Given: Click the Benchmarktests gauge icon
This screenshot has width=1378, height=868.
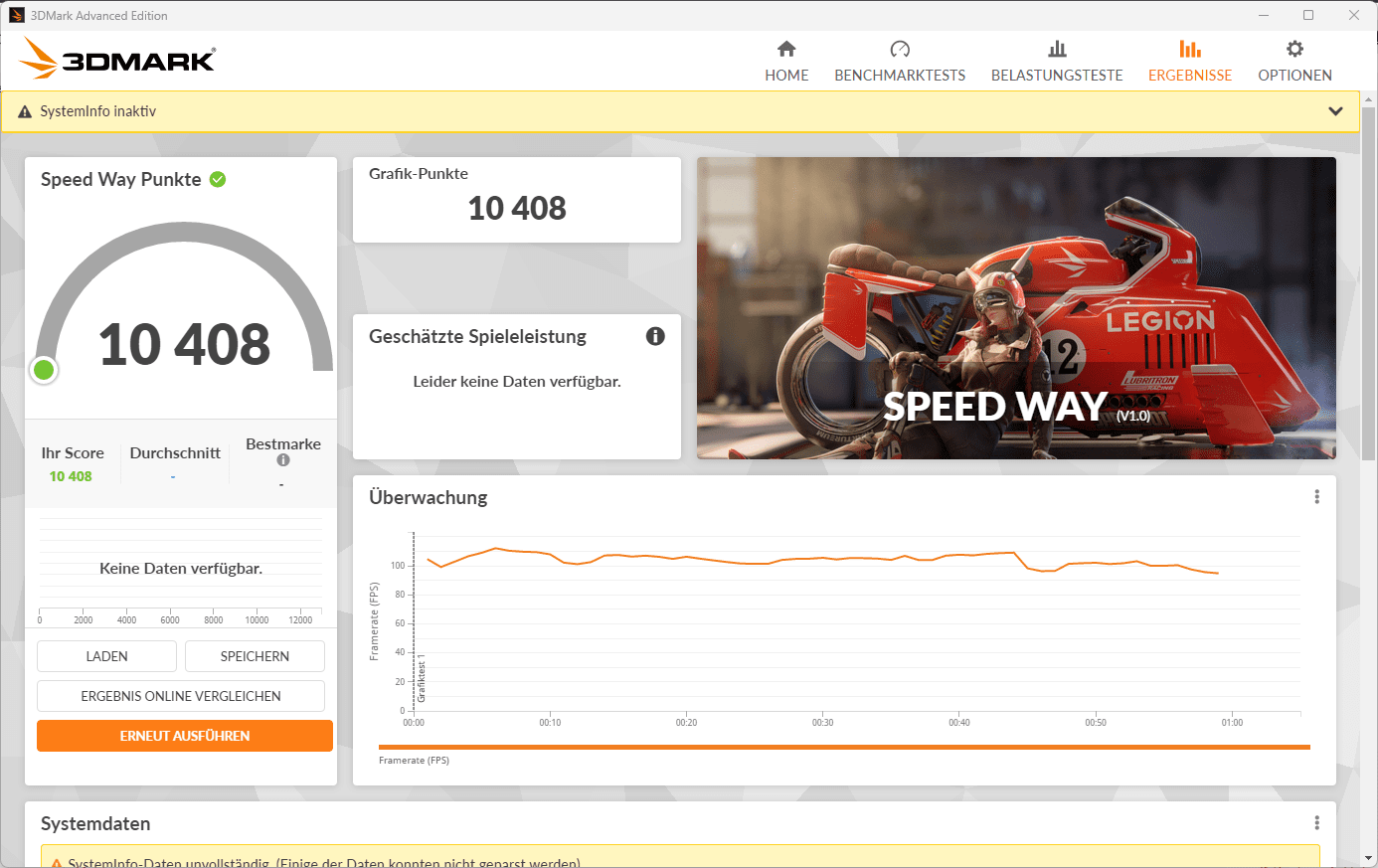Looking at the screenshot, I should [900, 49].
